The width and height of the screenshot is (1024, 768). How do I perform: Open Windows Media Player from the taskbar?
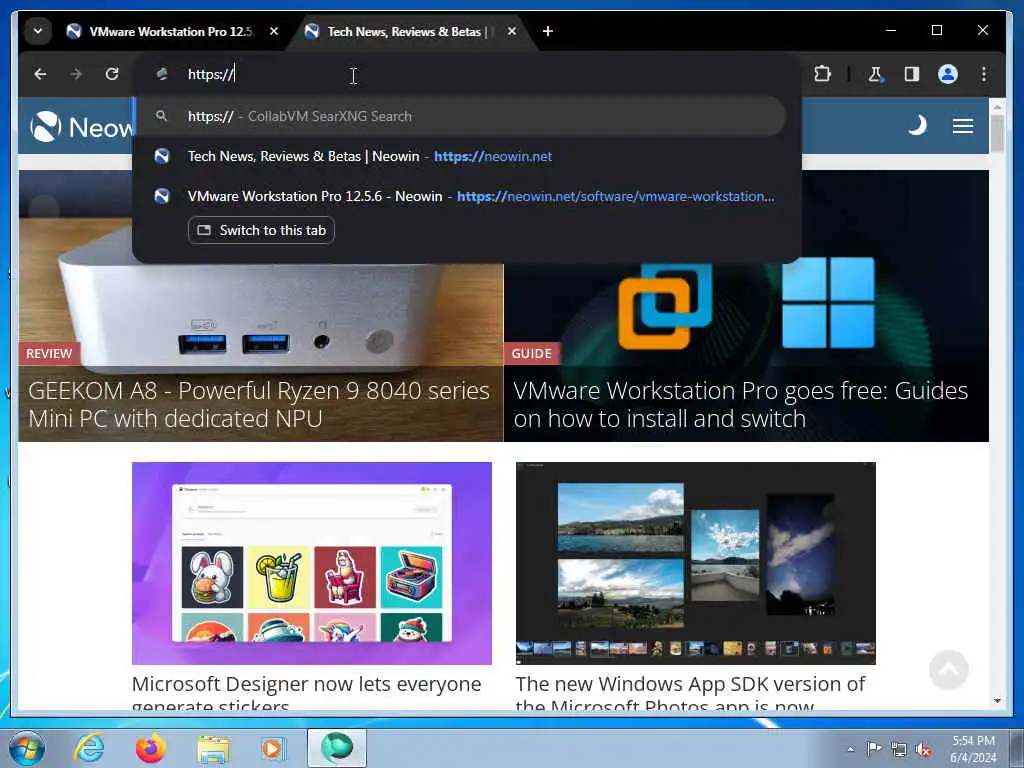point(273,748)
